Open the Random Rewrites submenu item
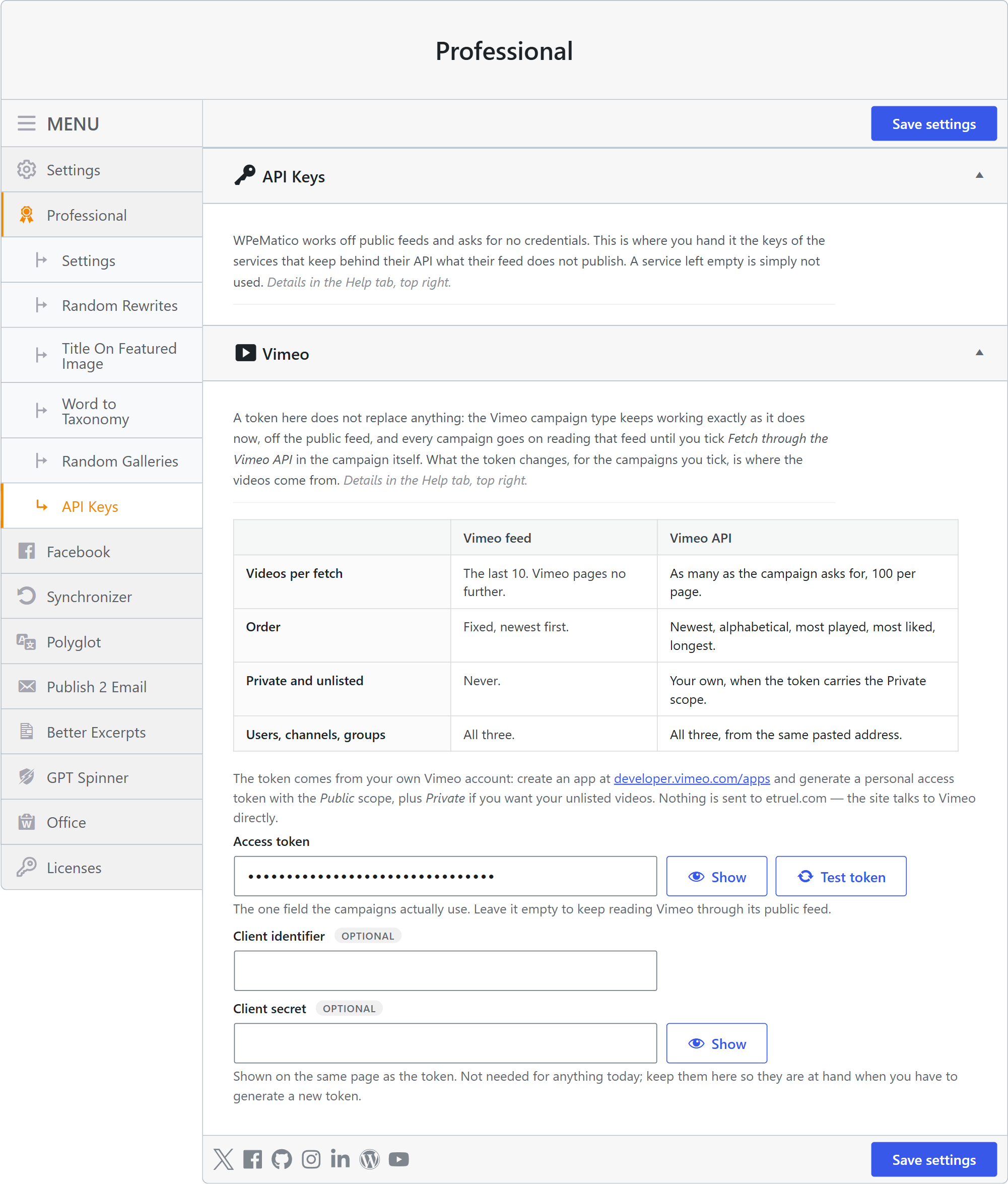The image size is (1008, 1184). (x=102, y=305)
